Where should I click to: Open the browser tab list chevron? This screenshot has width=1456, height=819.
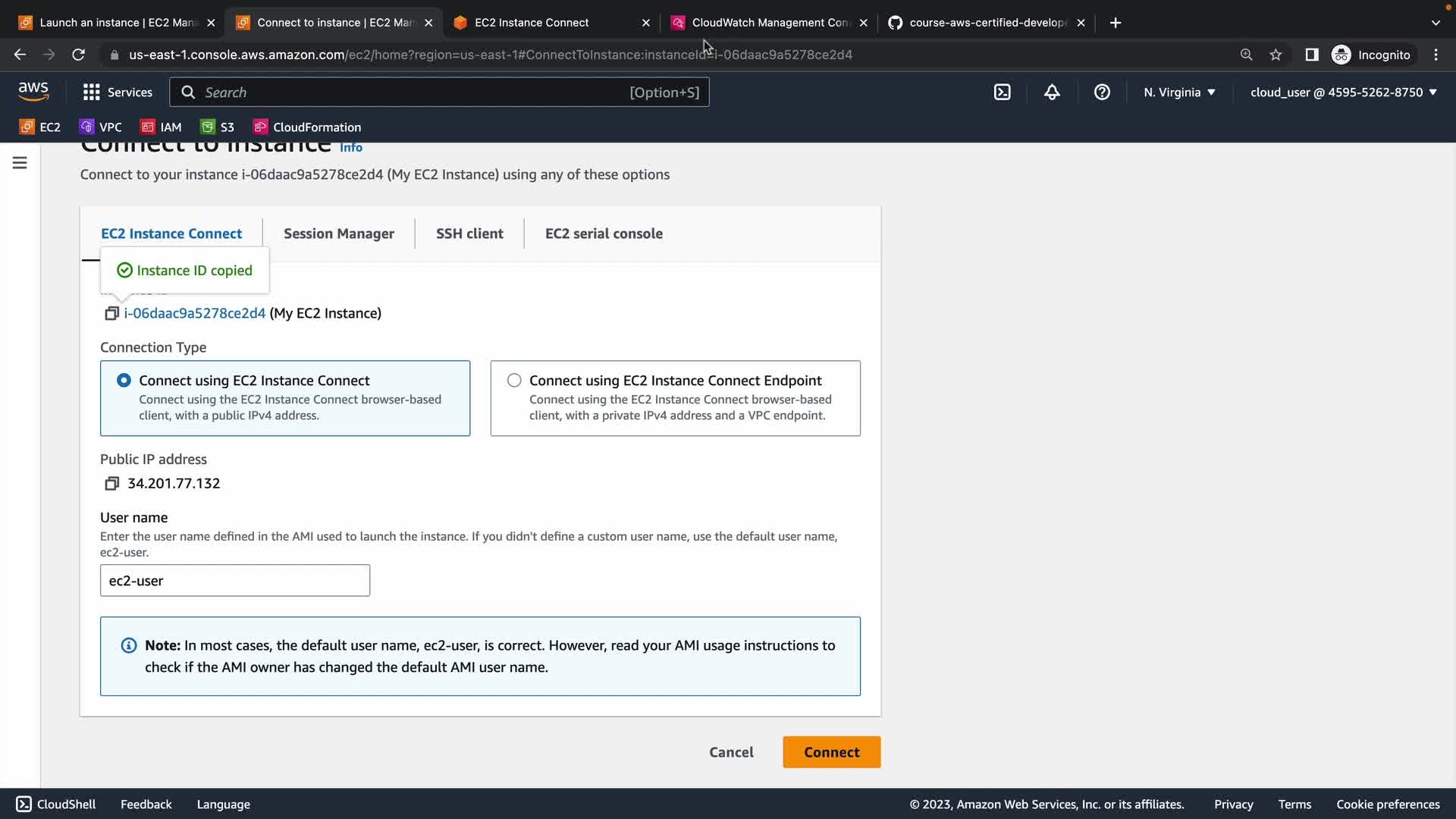(1435, 23)
